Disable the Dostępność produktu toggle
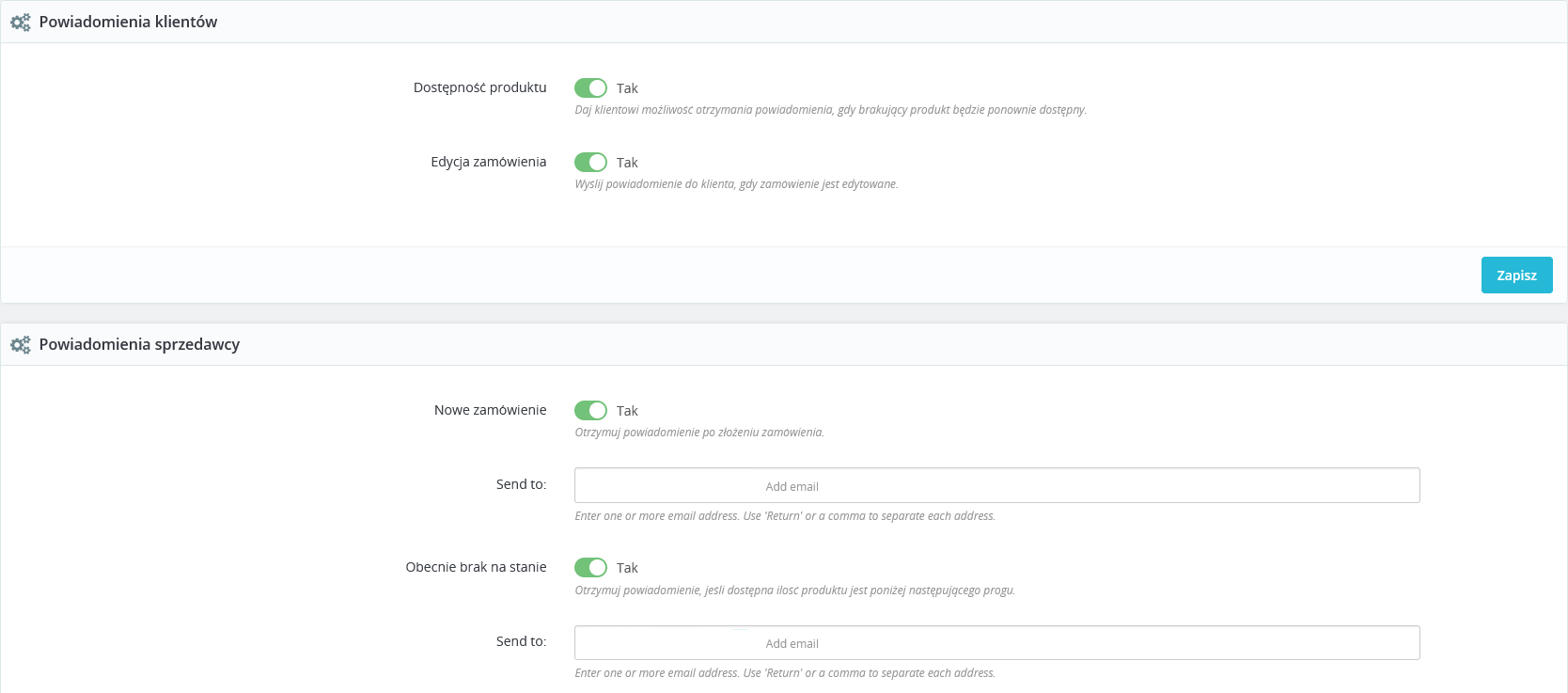 [x=590, y=87]
